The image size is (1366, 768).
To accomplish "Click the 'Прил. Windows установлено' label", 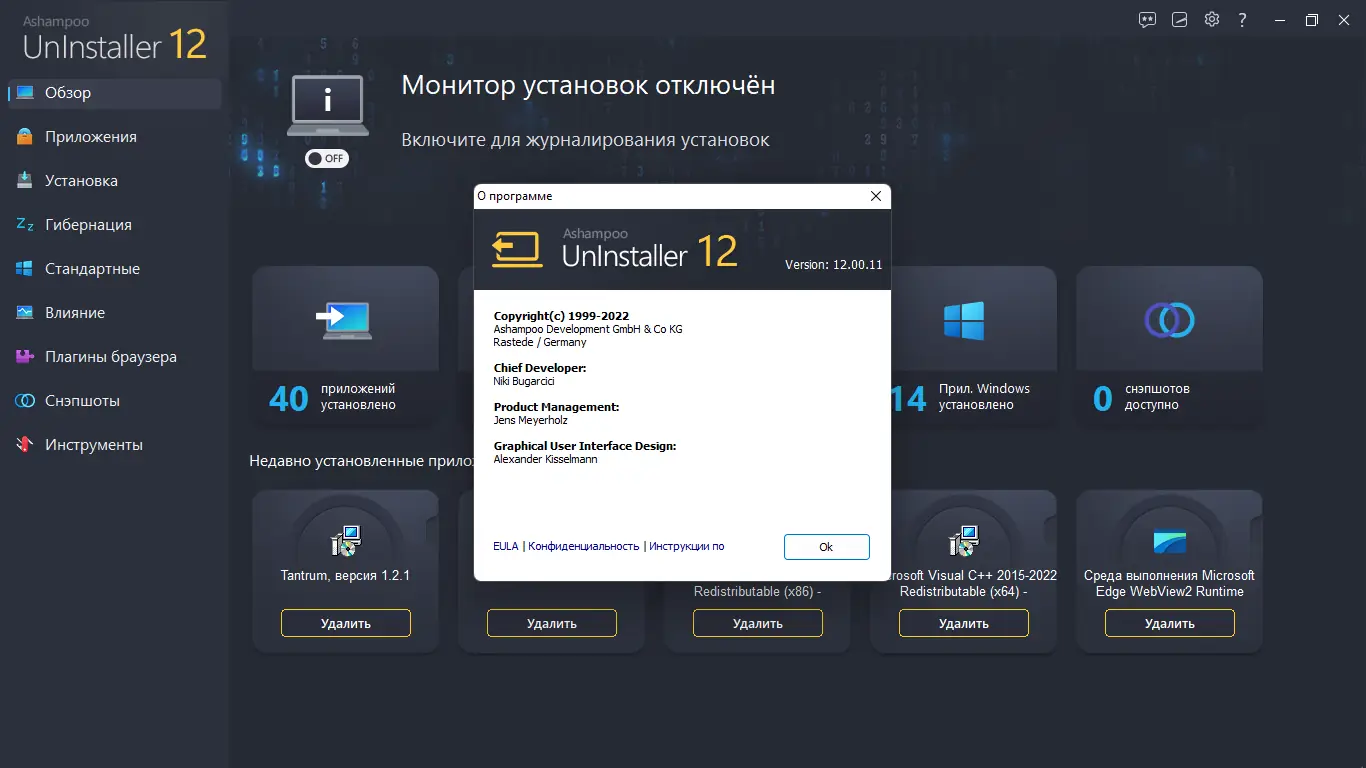I will pyautogui.click(x=984, y=397).
